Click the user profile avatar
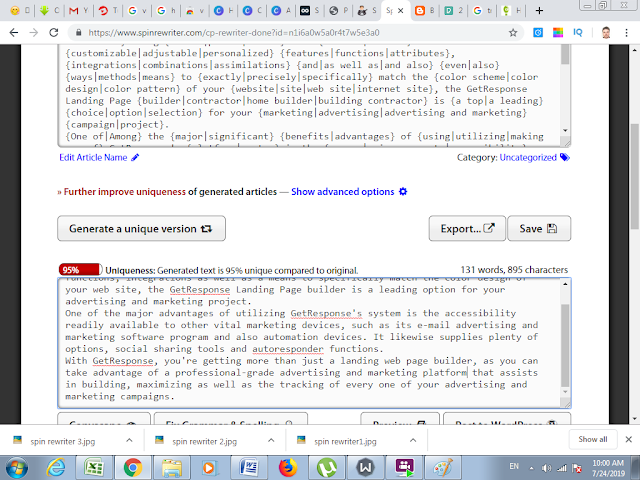Screen dimensions: 640x480 (x=606, y=33)
